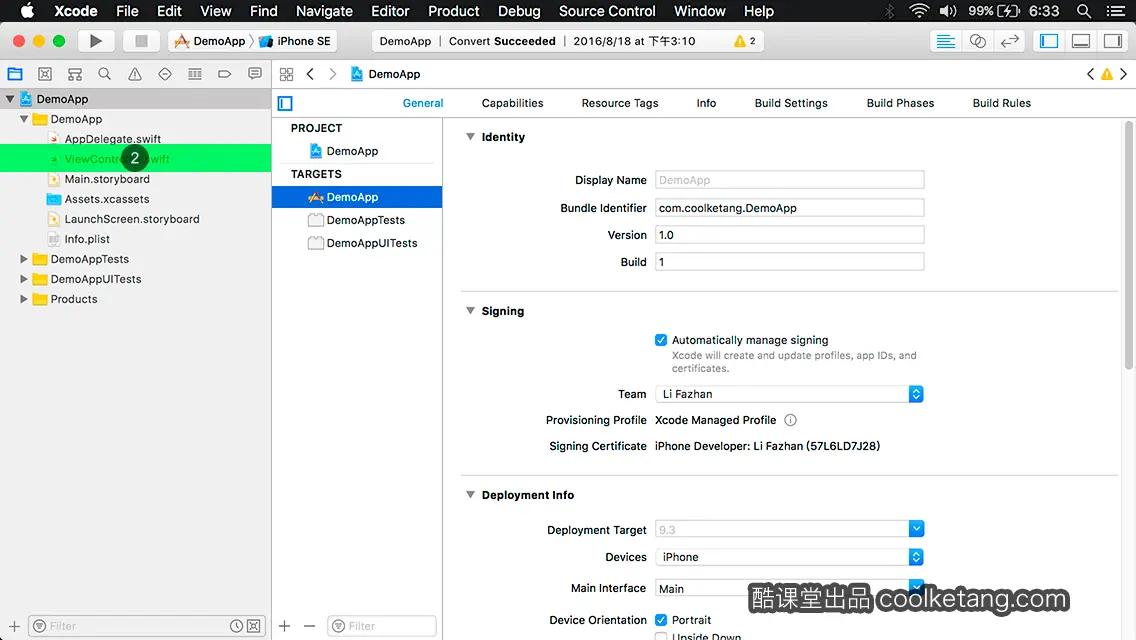
Task: Open issues via the jump bar warning
Action: tap(1107, 74)
